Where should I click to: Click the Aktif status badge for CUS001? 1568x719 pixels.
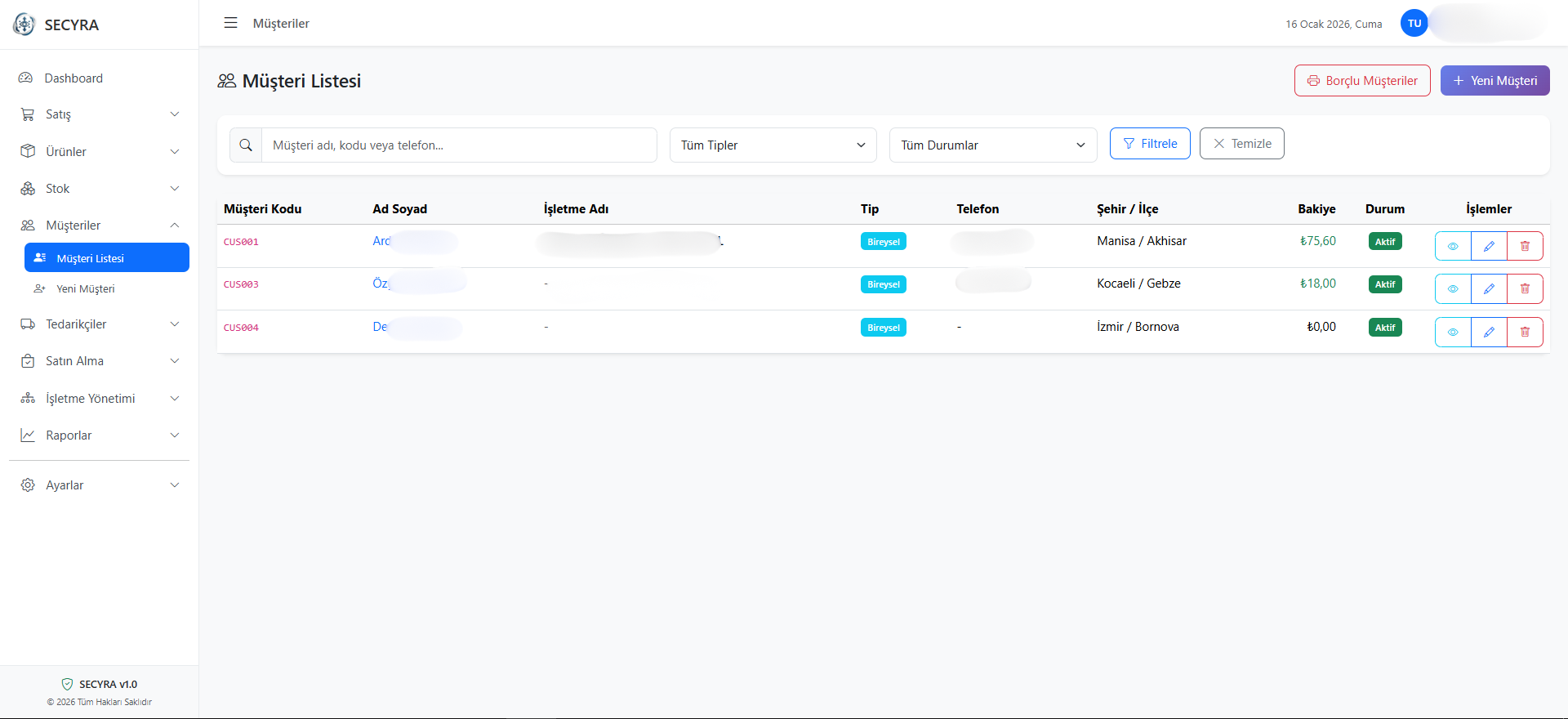coord(1385,242)
